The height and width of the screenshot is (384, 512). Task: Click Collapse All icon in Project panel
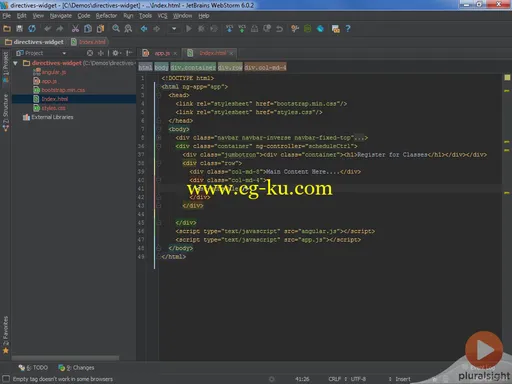coord(101,53)
